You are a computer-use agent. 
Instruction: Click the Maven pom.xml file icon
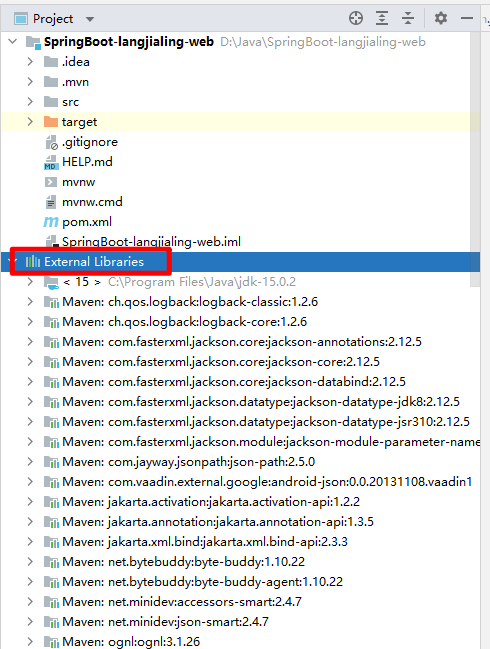(x=51, y=222)
